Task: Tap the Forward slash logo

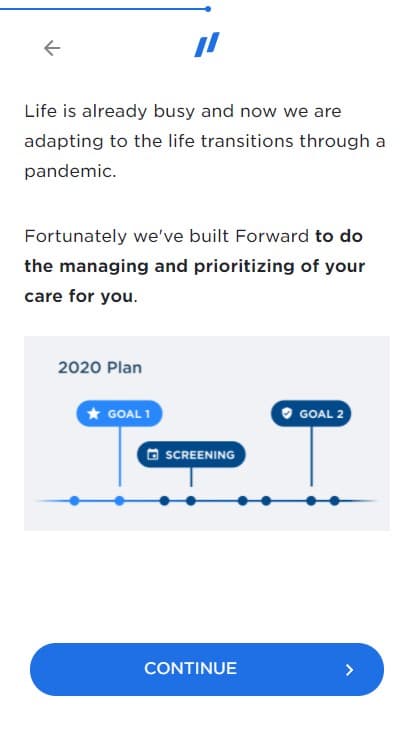Action: (207, 45)
